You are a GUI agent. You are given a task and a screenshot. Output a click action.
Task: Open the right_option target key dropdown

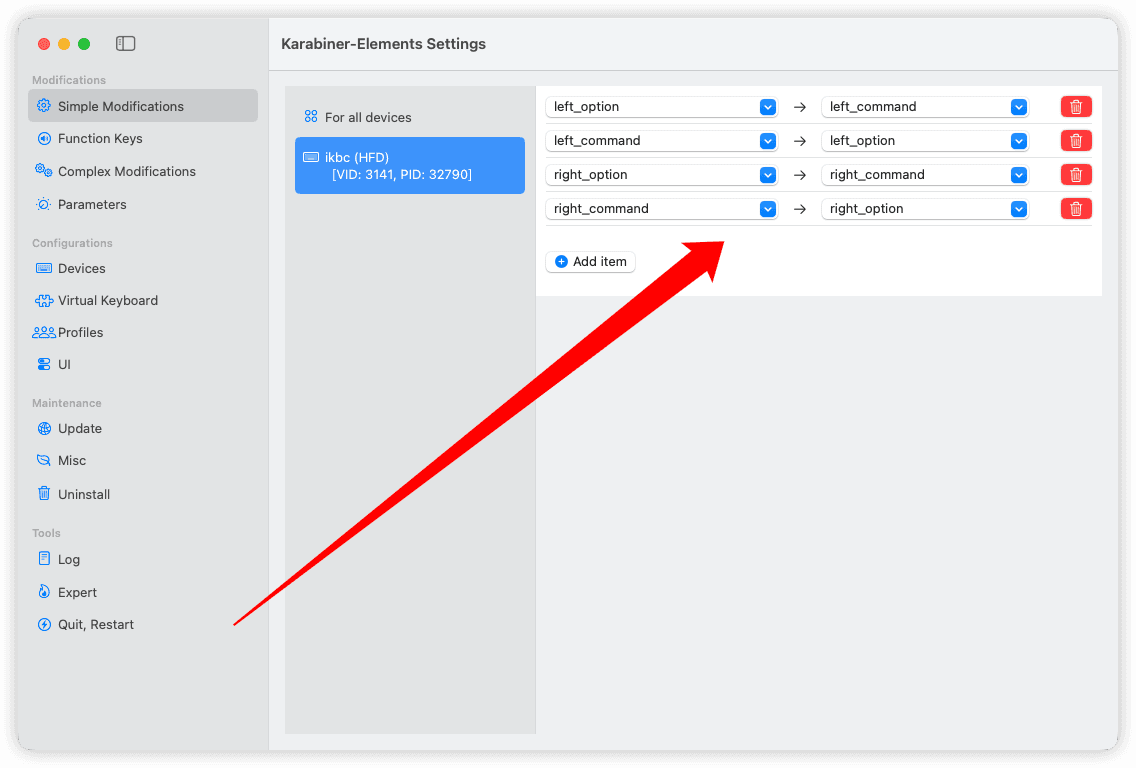click(924, 209)
